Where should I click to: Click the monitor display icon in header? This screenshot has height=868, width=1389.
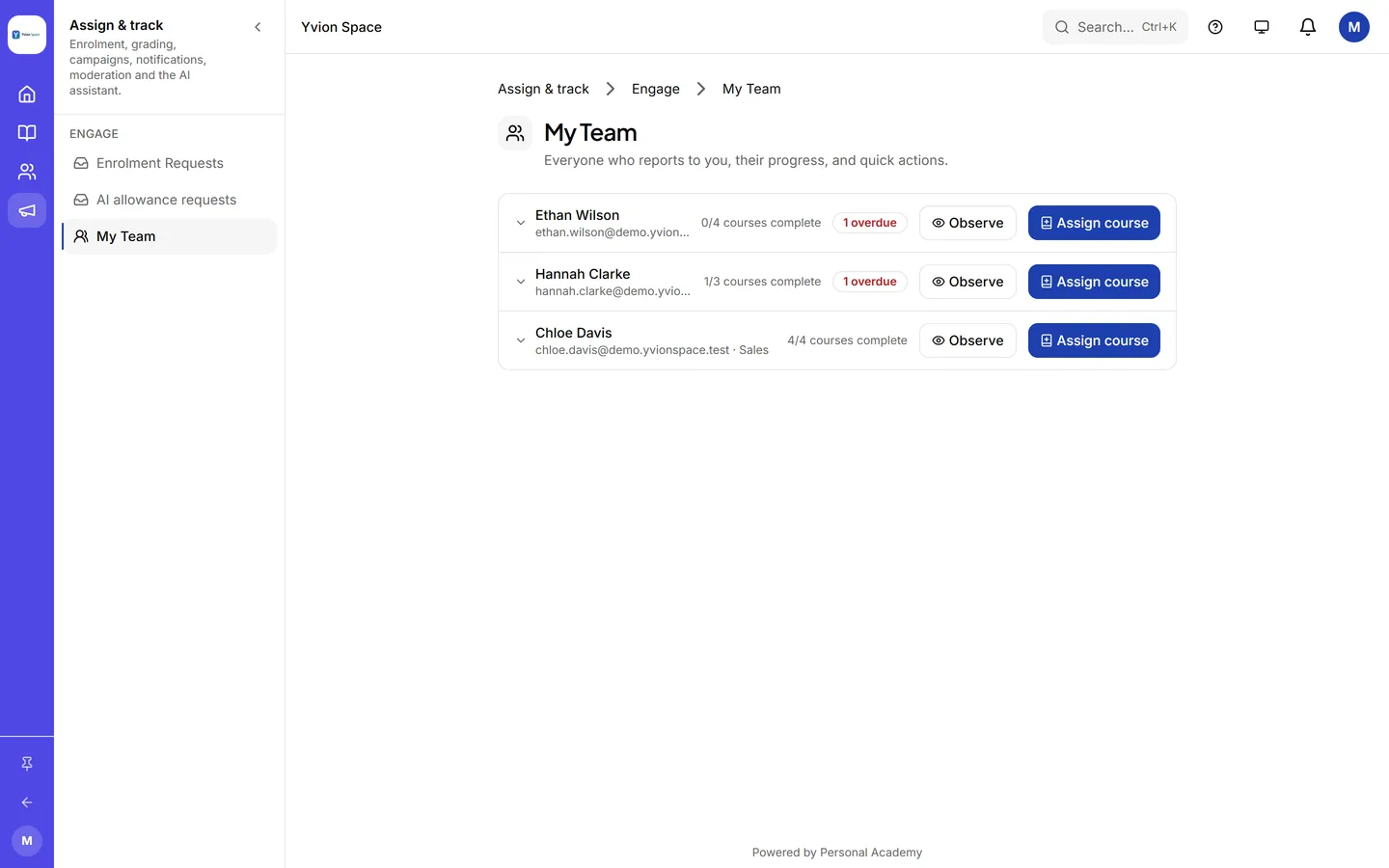(1262, 27)
